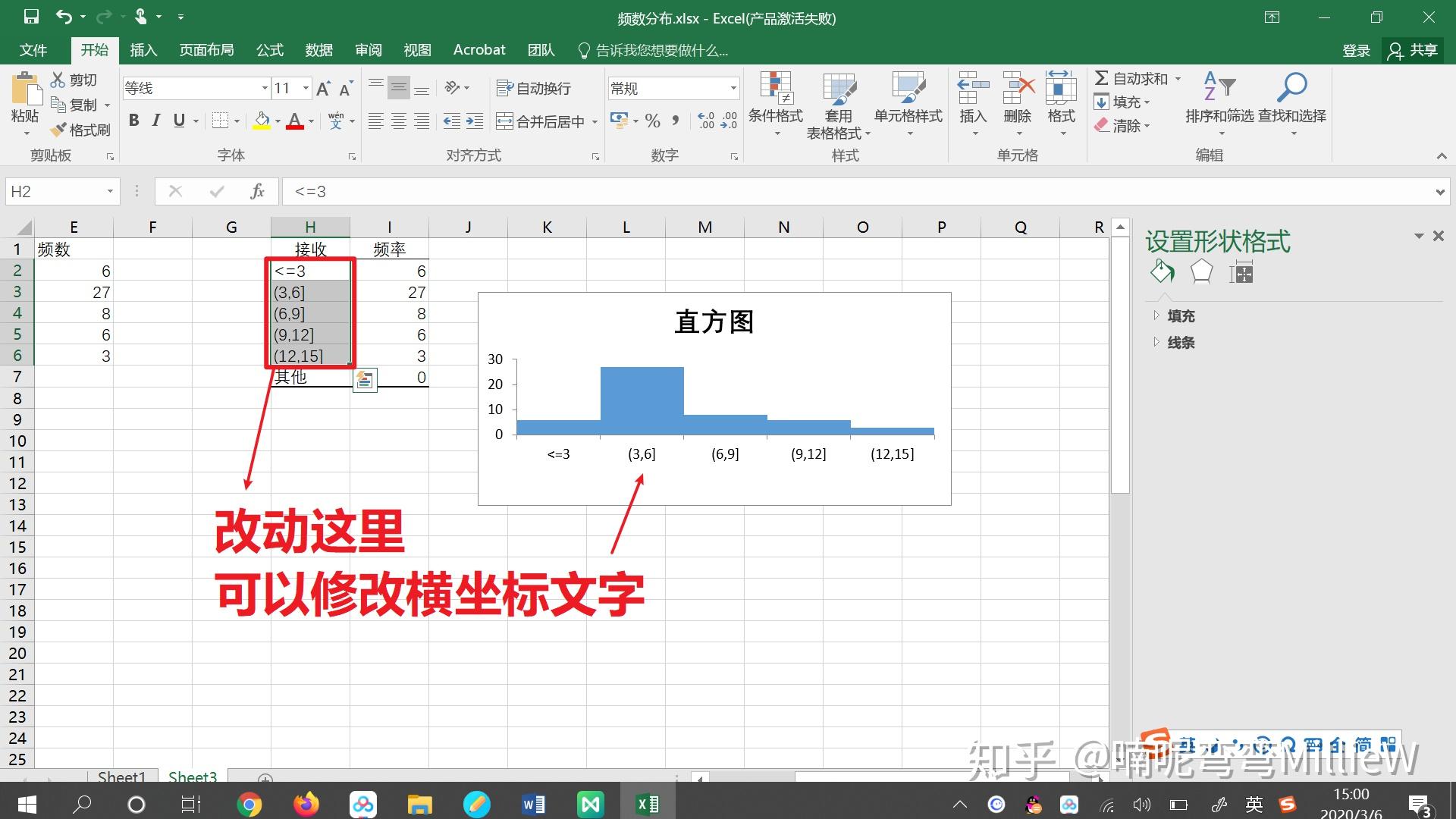Collapse the ribbon
1456x819 pixels.
coord(1442,155)
